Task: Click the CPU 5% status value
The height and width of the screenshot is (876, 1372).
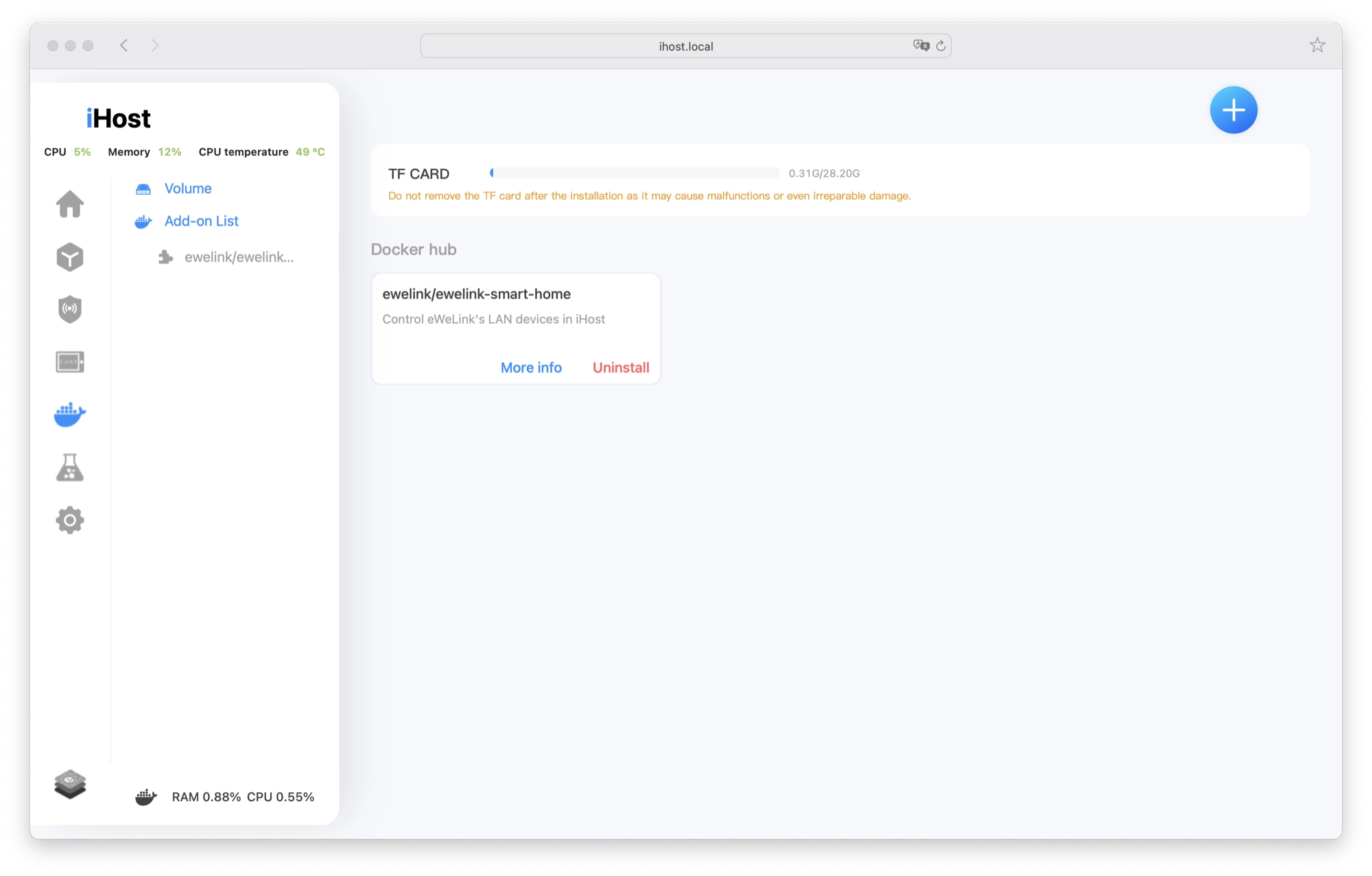Action: point(82,152)
